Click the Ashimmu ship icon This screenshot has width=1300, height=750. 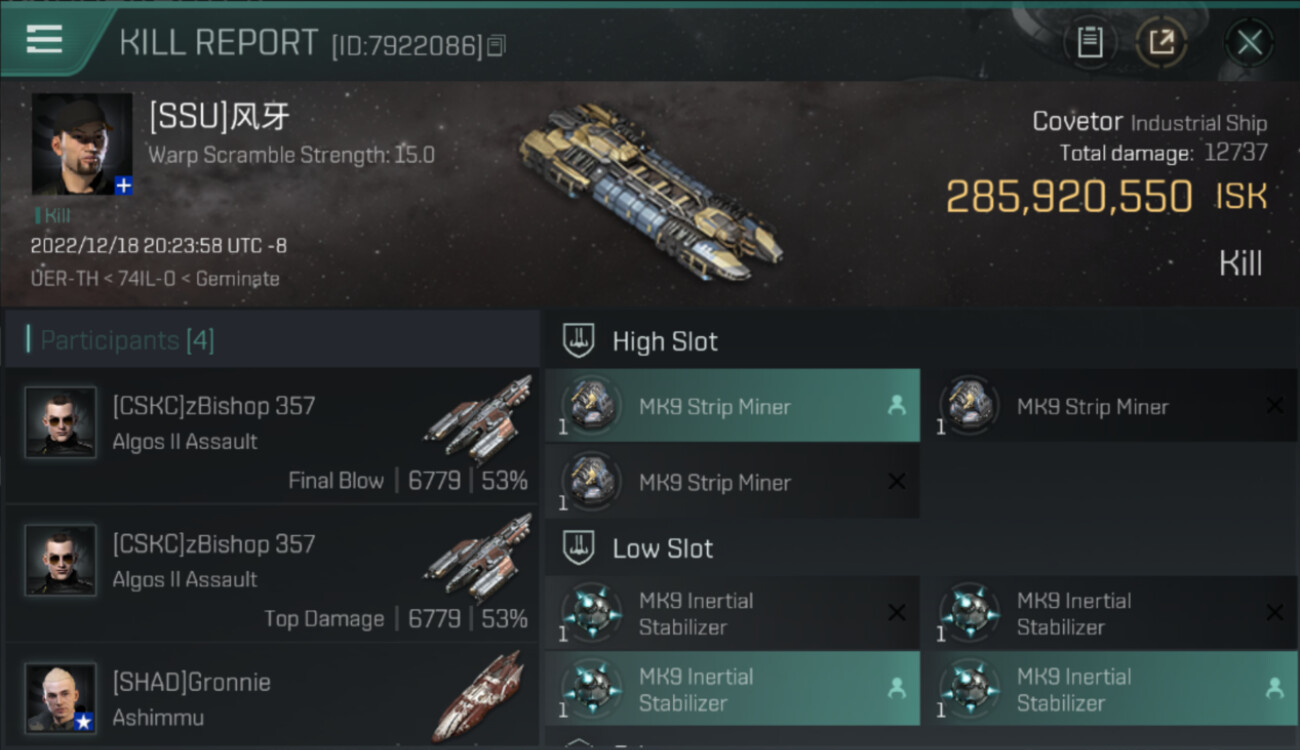(479, 697)
